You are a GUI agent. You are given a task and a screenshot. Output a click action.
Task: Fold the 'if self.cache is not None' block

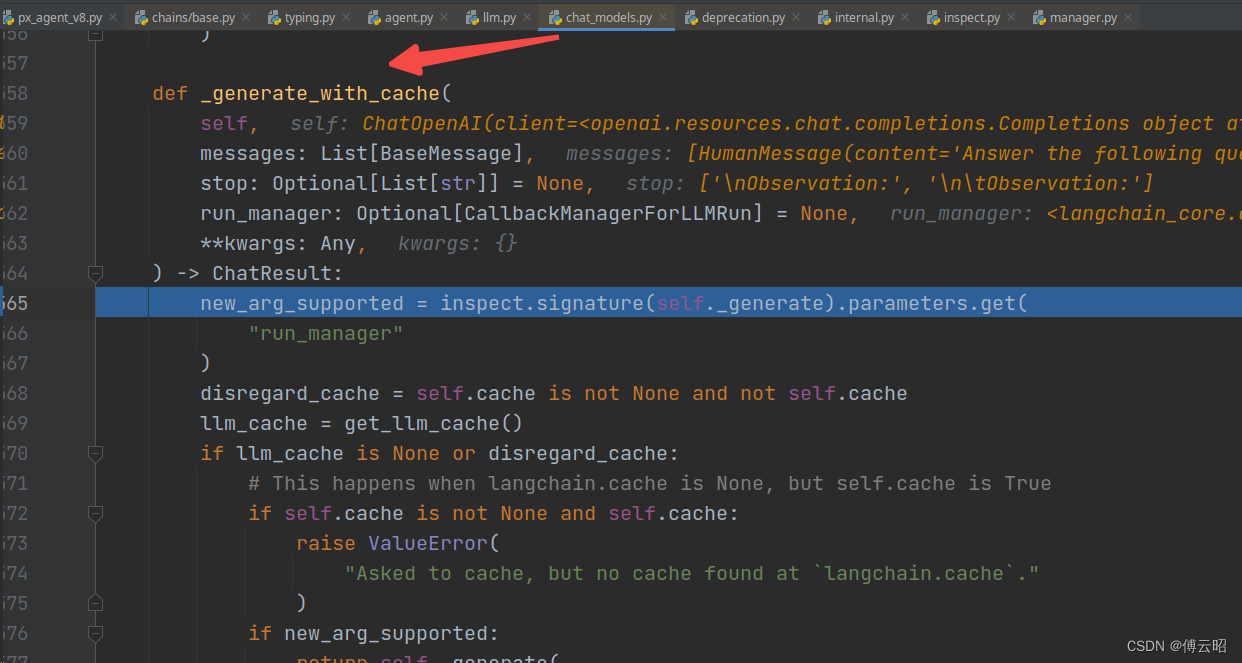coord(95,513)
